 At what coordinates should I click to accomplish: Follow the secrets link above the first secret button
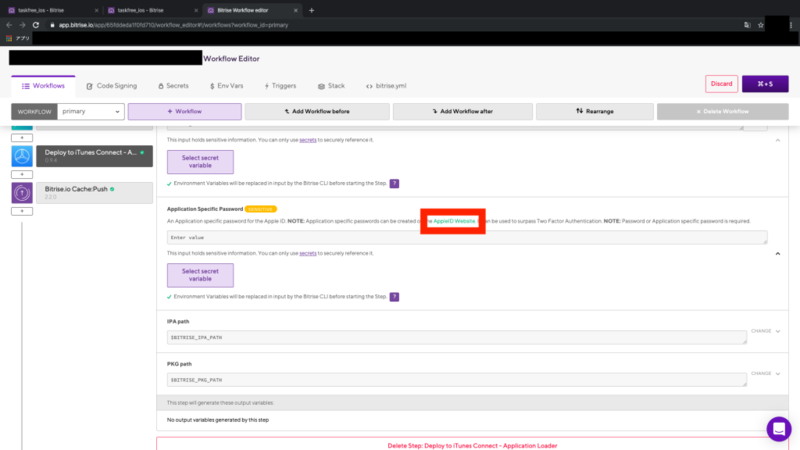308,140
